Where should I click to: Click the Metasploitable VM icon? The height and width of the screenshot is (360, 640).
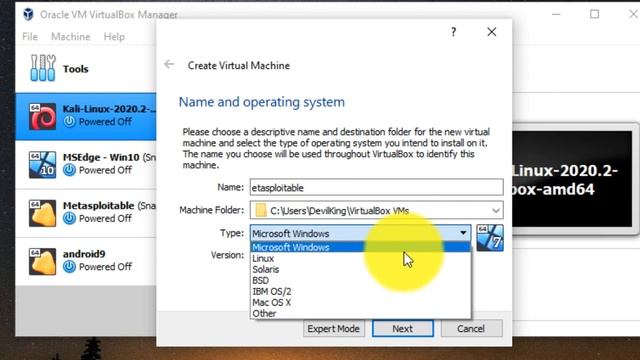tap(42, 213)
